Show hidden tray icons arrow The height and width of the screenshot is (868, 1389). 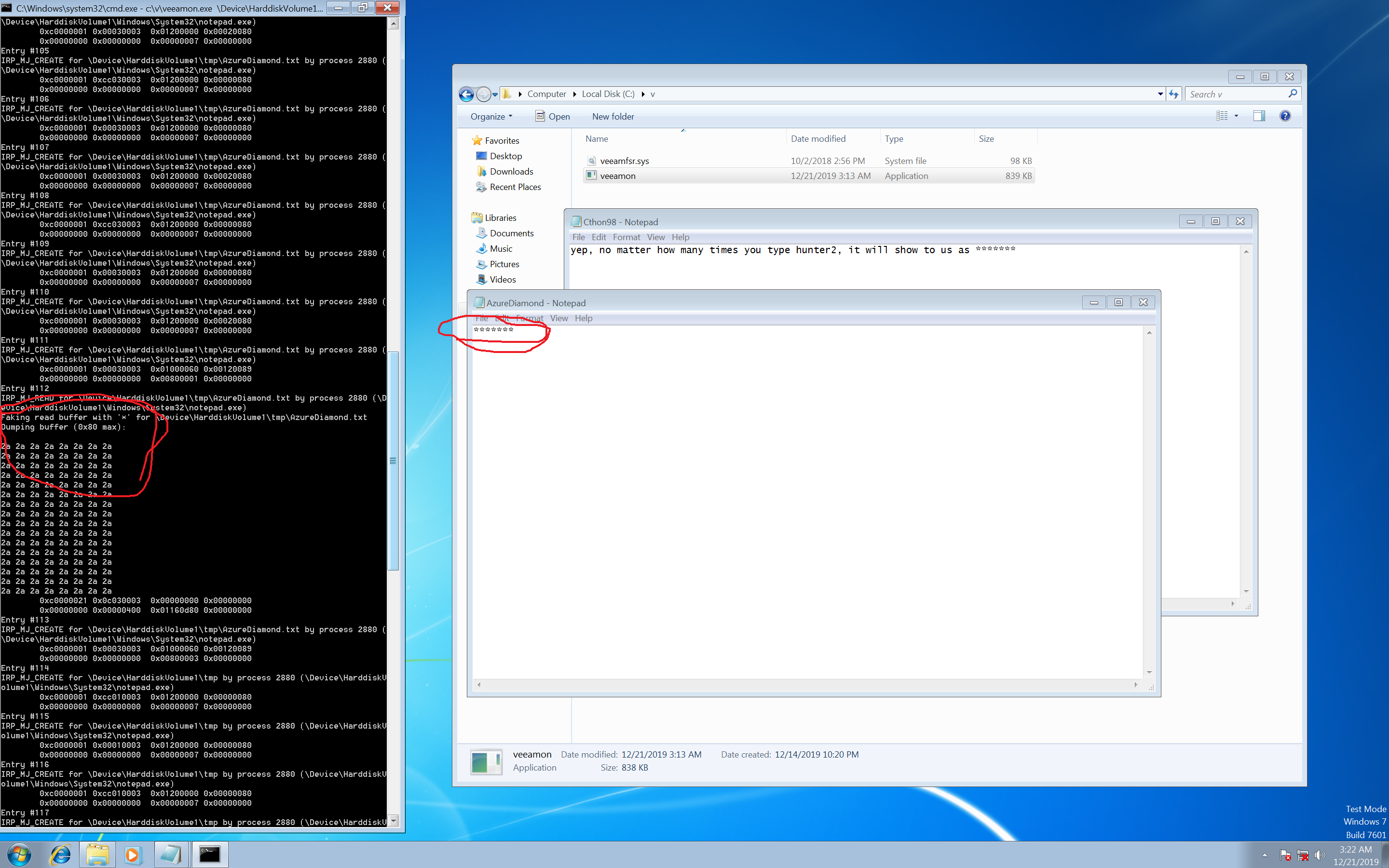1265,855
